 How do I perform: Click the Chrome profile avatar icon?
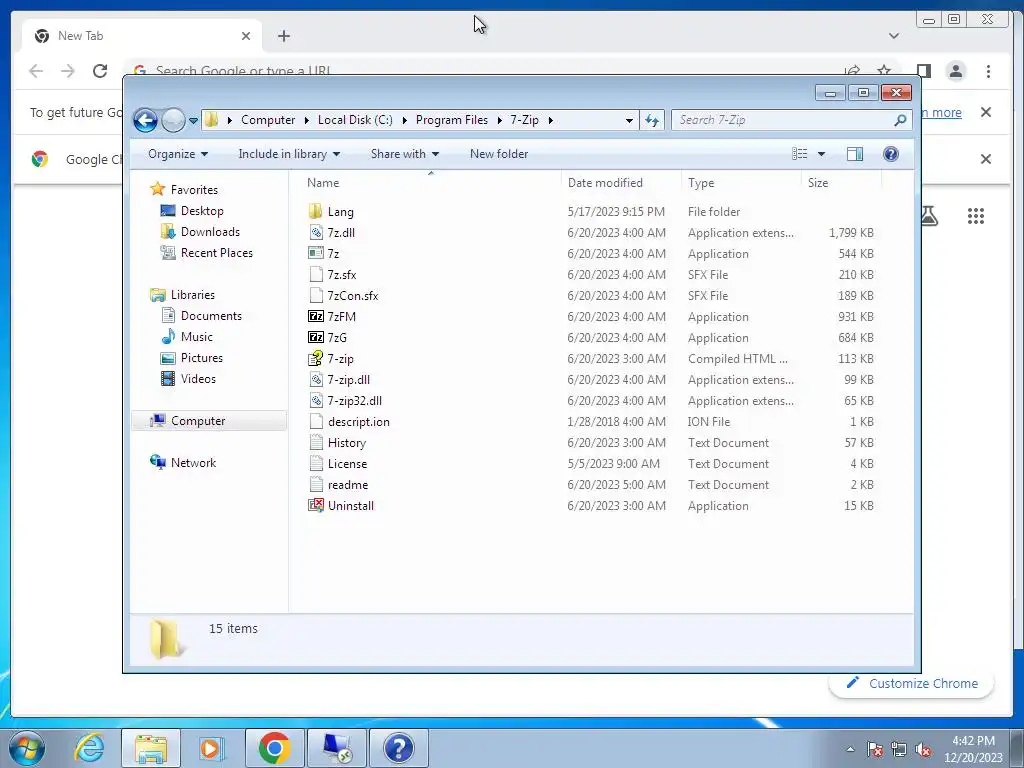click(956, 71)
